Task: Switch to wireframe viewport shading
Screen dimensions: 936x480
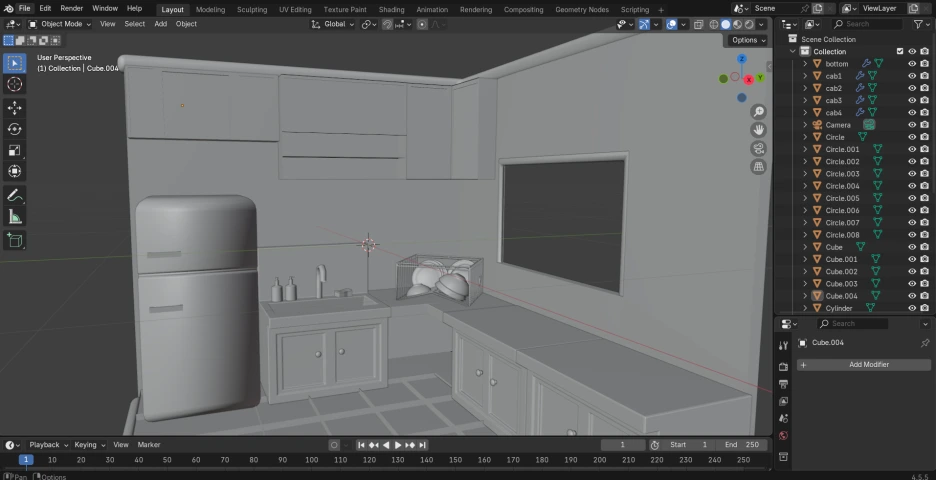Action: [713, 24]
